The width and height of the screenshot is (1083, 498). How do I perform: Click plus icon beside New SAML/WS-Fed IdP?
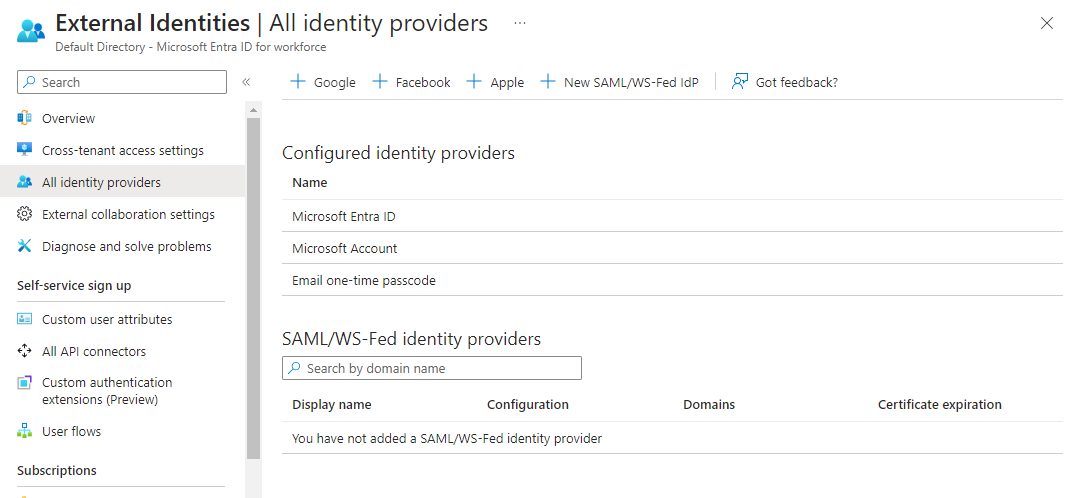[548, 82]
